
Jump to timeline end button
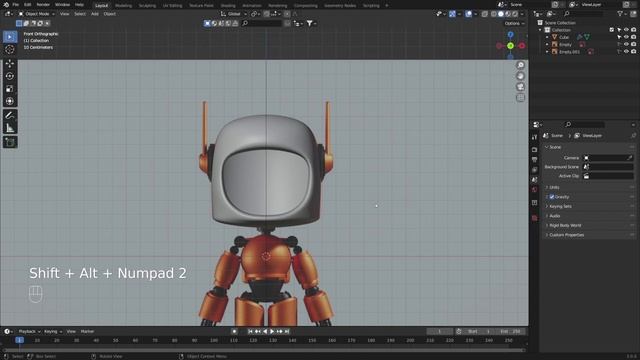287,331
